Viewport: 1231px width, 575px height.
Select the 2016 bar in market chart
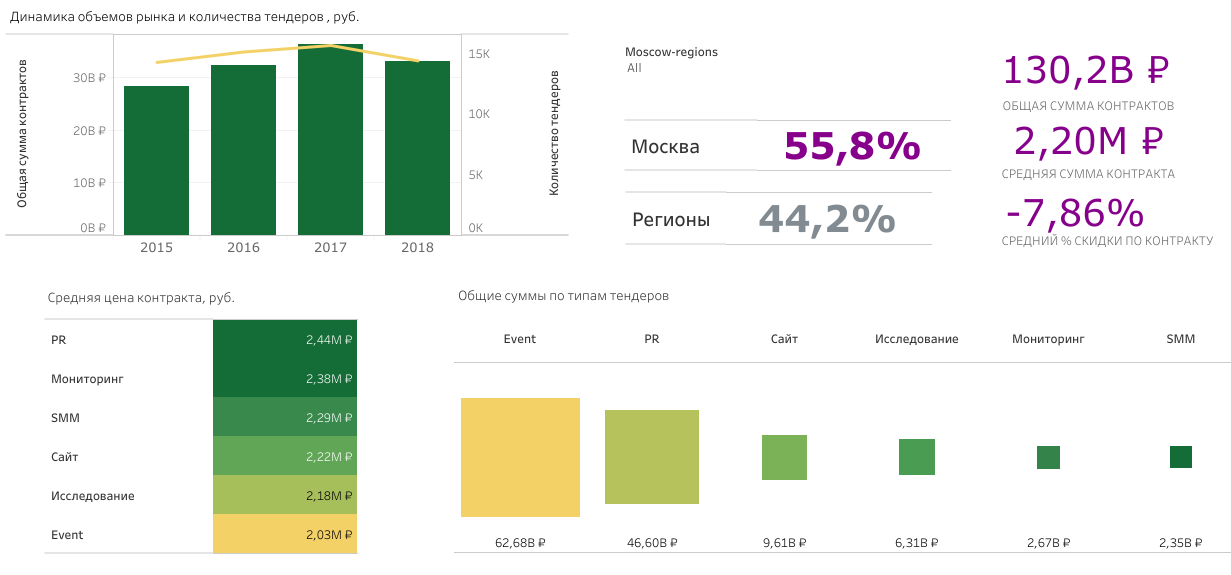tap(243, 150)
